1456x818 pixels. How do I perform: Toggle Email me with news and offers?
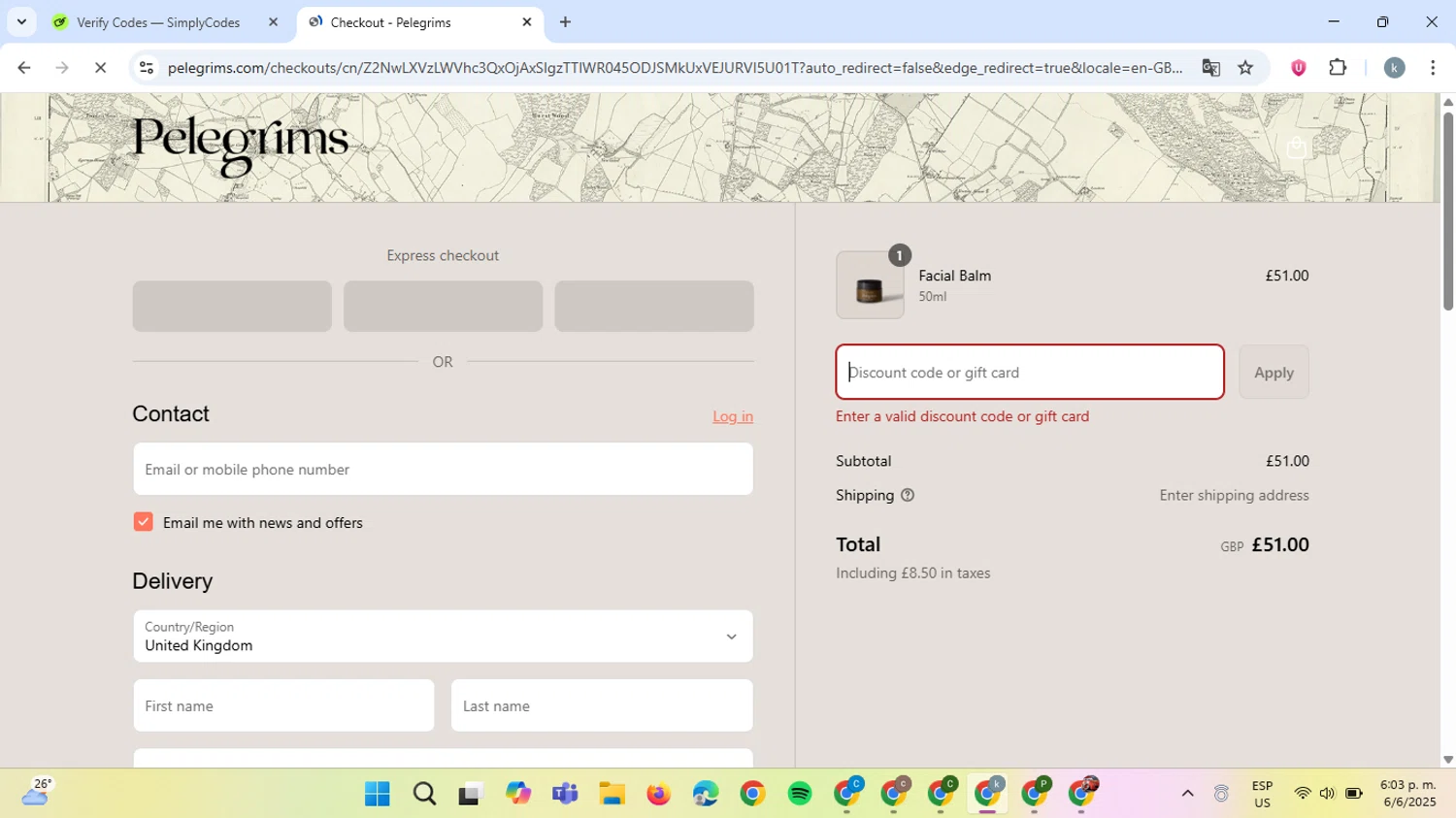144,522
